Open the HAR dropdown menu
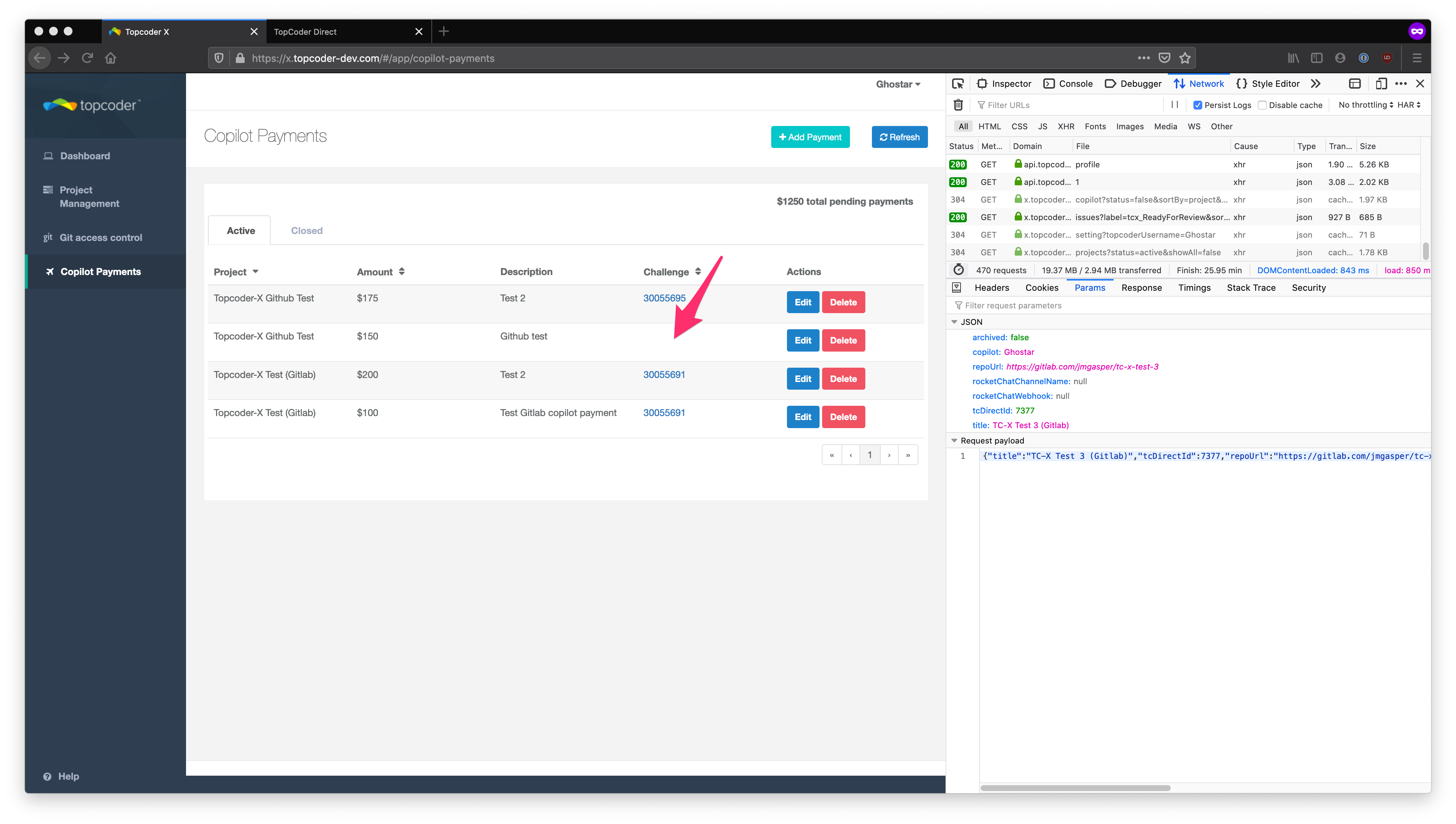The image size is (1456, 824). 1409,105
